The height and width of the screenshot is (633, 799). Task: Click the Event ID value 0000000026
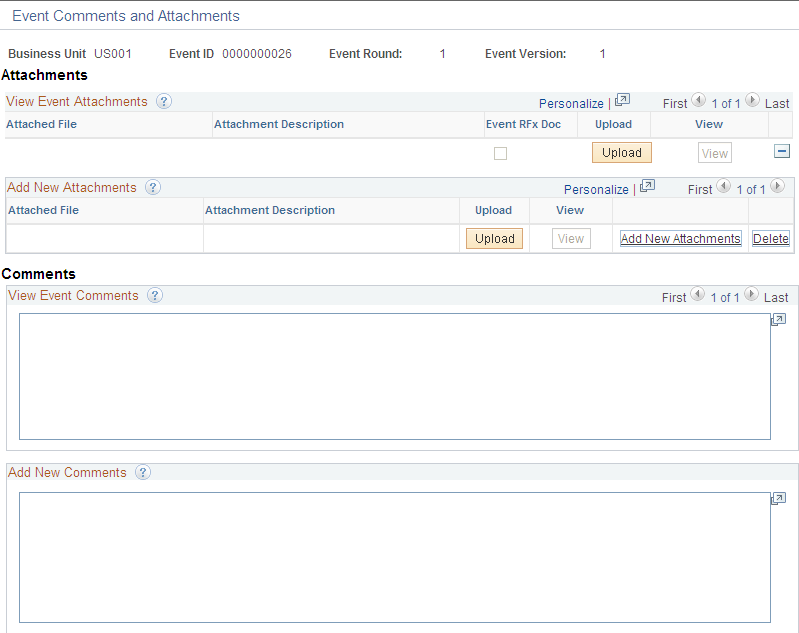point(257,54)
